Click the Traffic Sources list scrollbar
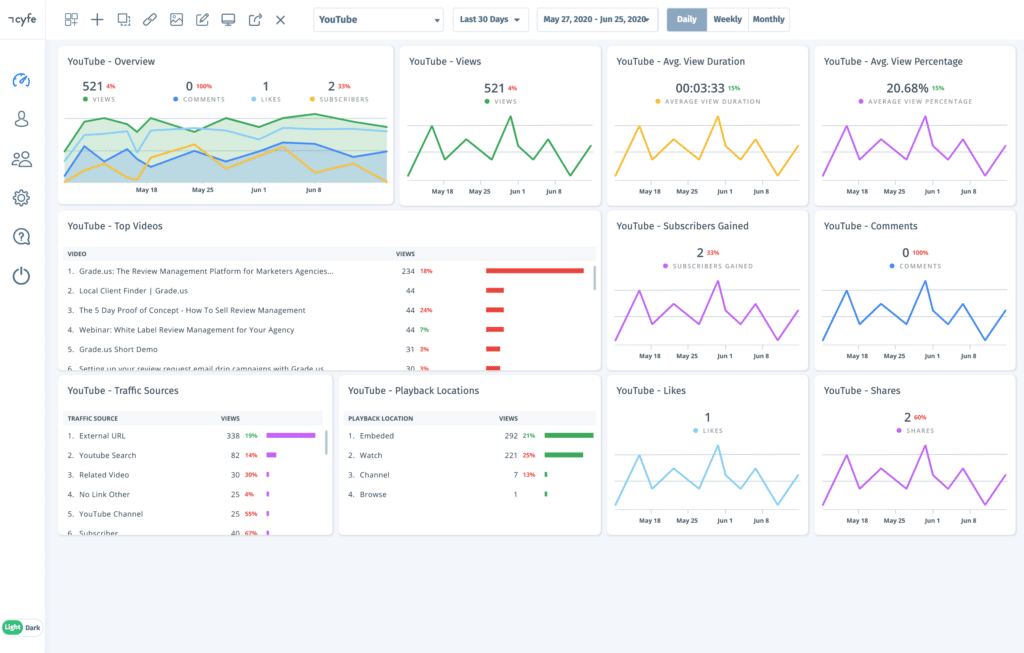 (326, 442)
